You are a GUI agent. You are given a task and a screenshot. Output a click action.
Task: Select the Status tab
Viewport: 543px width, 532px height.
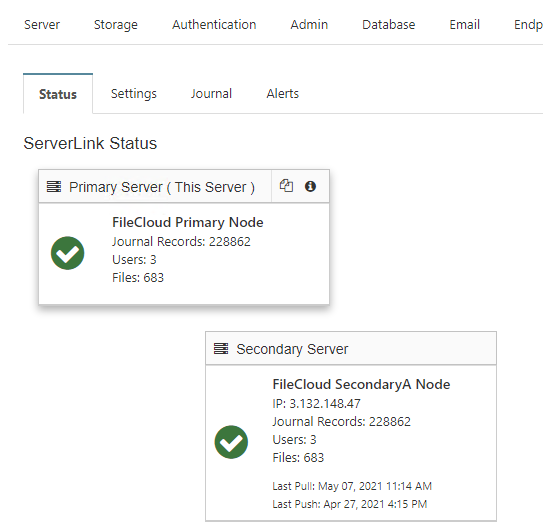point(58,94)
